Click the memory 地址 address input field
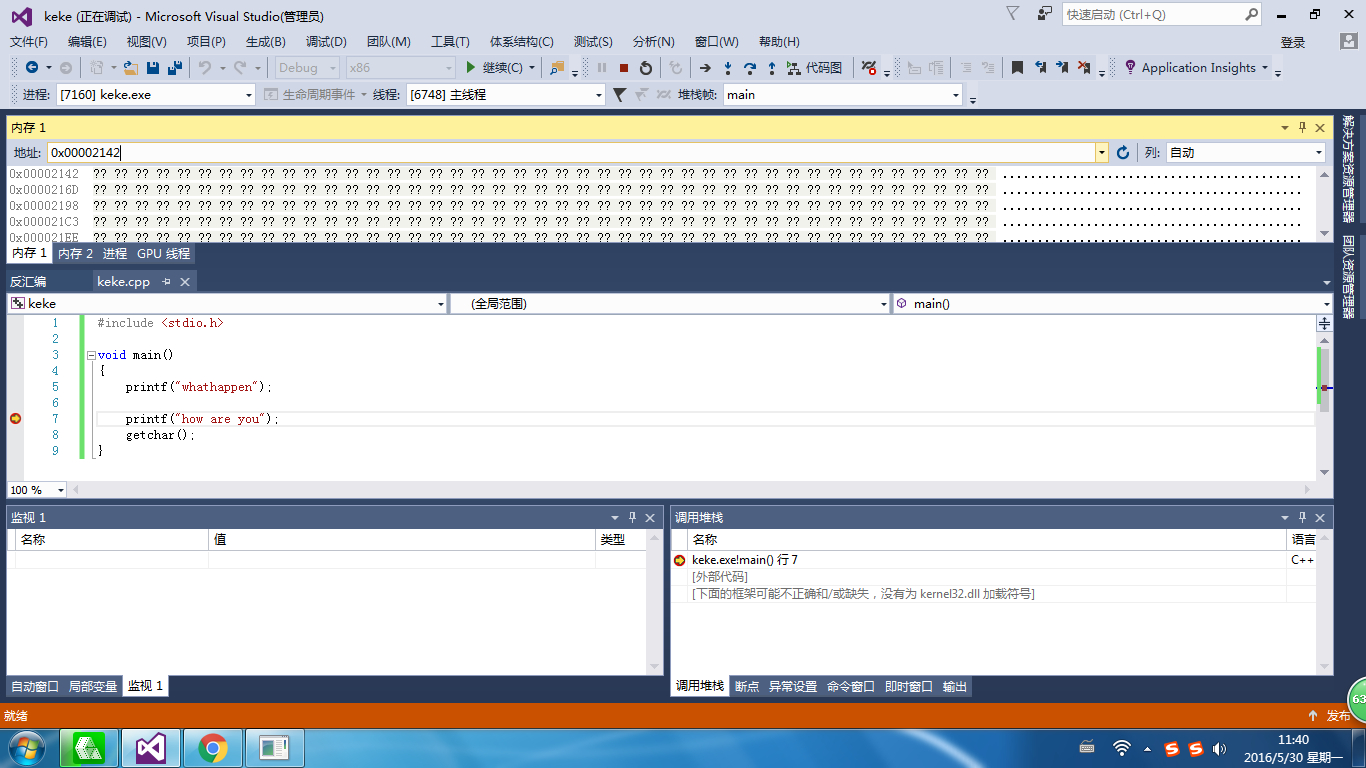Screen dimensions: 1366x768 (x=572, y=153)
